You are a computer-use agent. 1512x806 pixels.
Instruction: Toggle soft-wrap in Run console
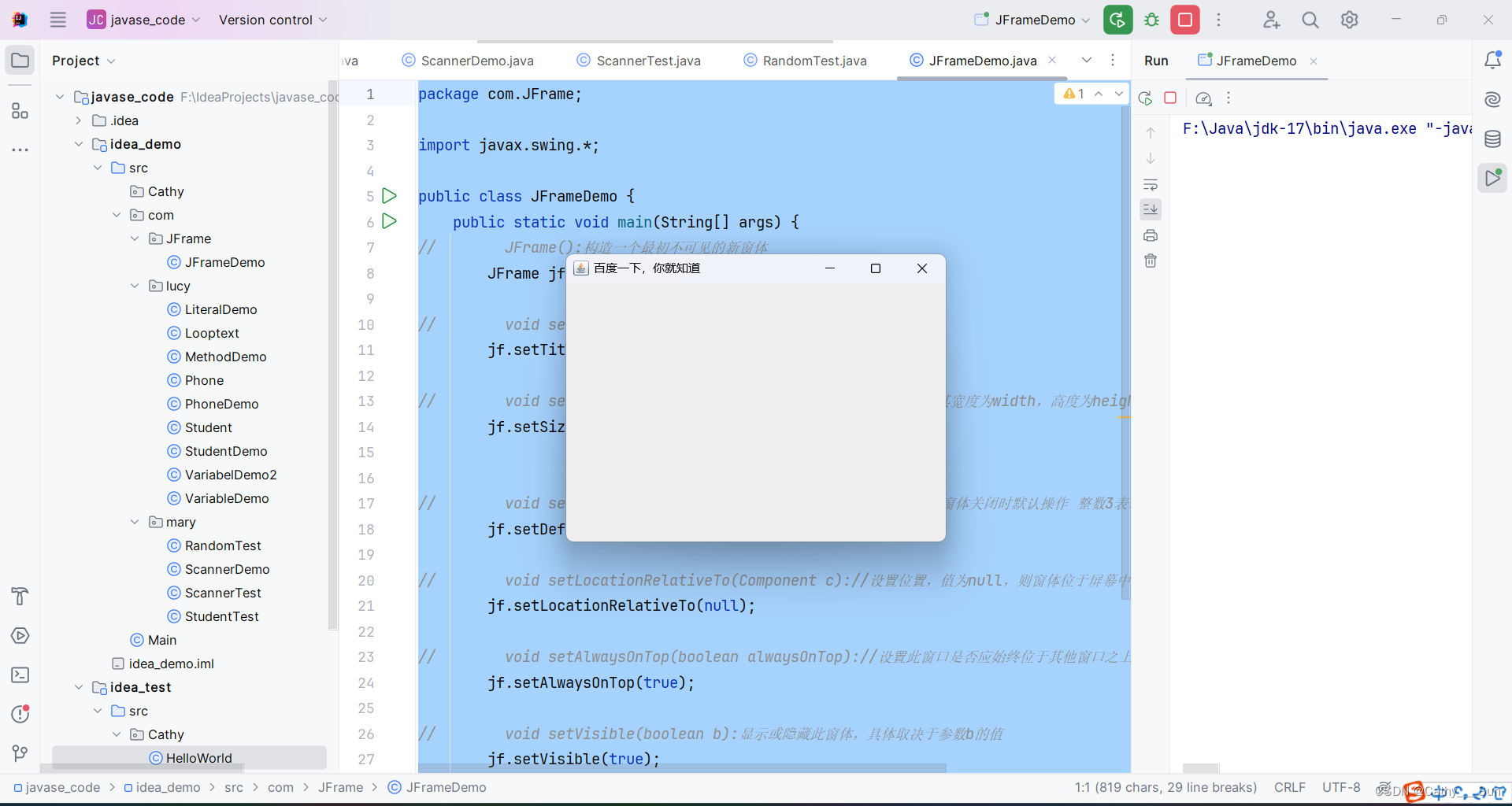pyautogui.click(x=1151, y=185)
